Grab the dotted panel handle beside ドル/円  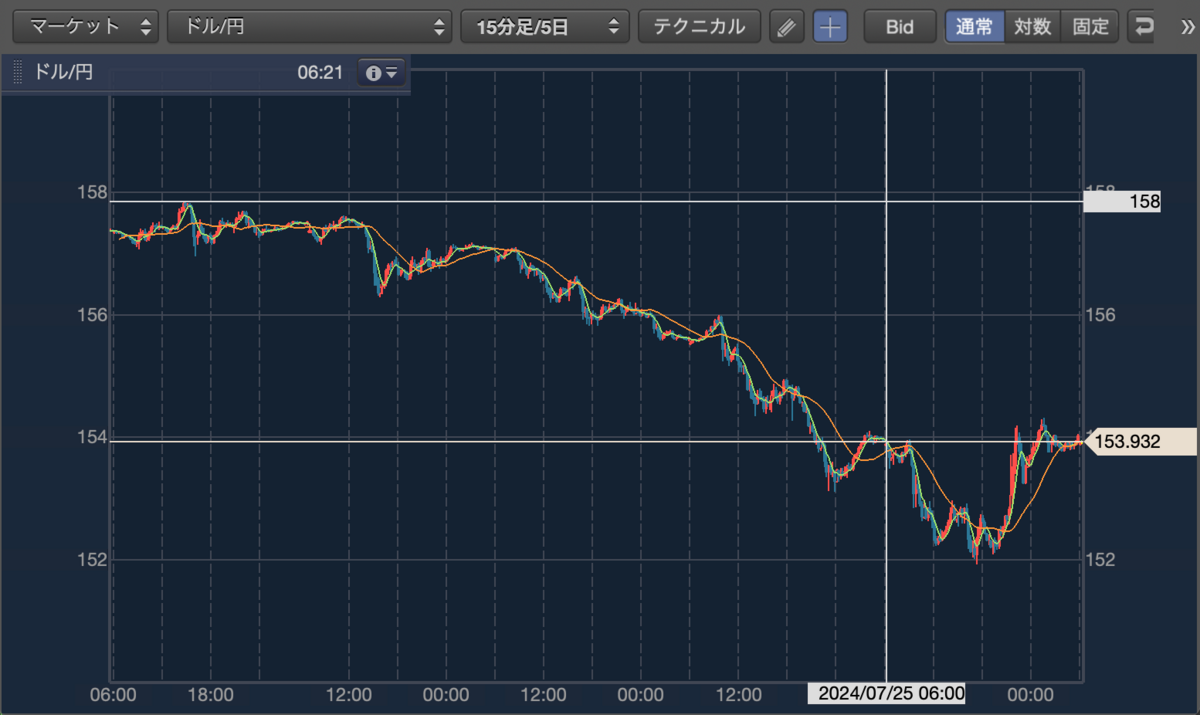pos(17,73)
